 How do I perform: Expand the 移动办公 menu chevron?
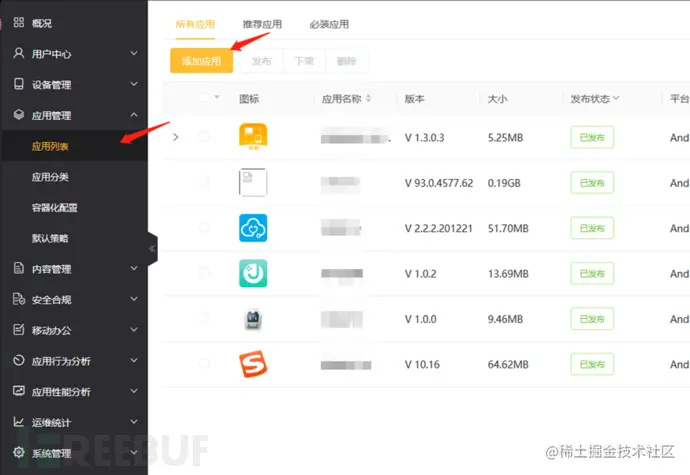click(x=134, y=329)
